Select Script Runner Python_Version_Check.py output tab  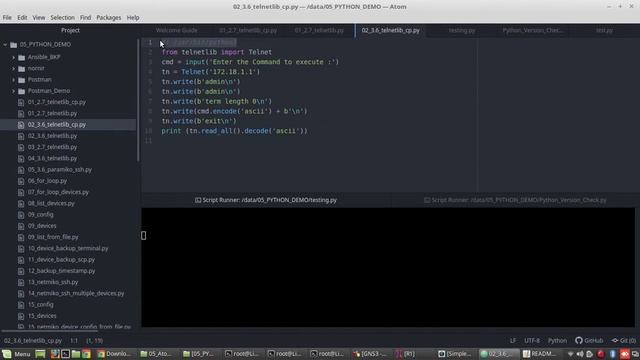(515, 200)
